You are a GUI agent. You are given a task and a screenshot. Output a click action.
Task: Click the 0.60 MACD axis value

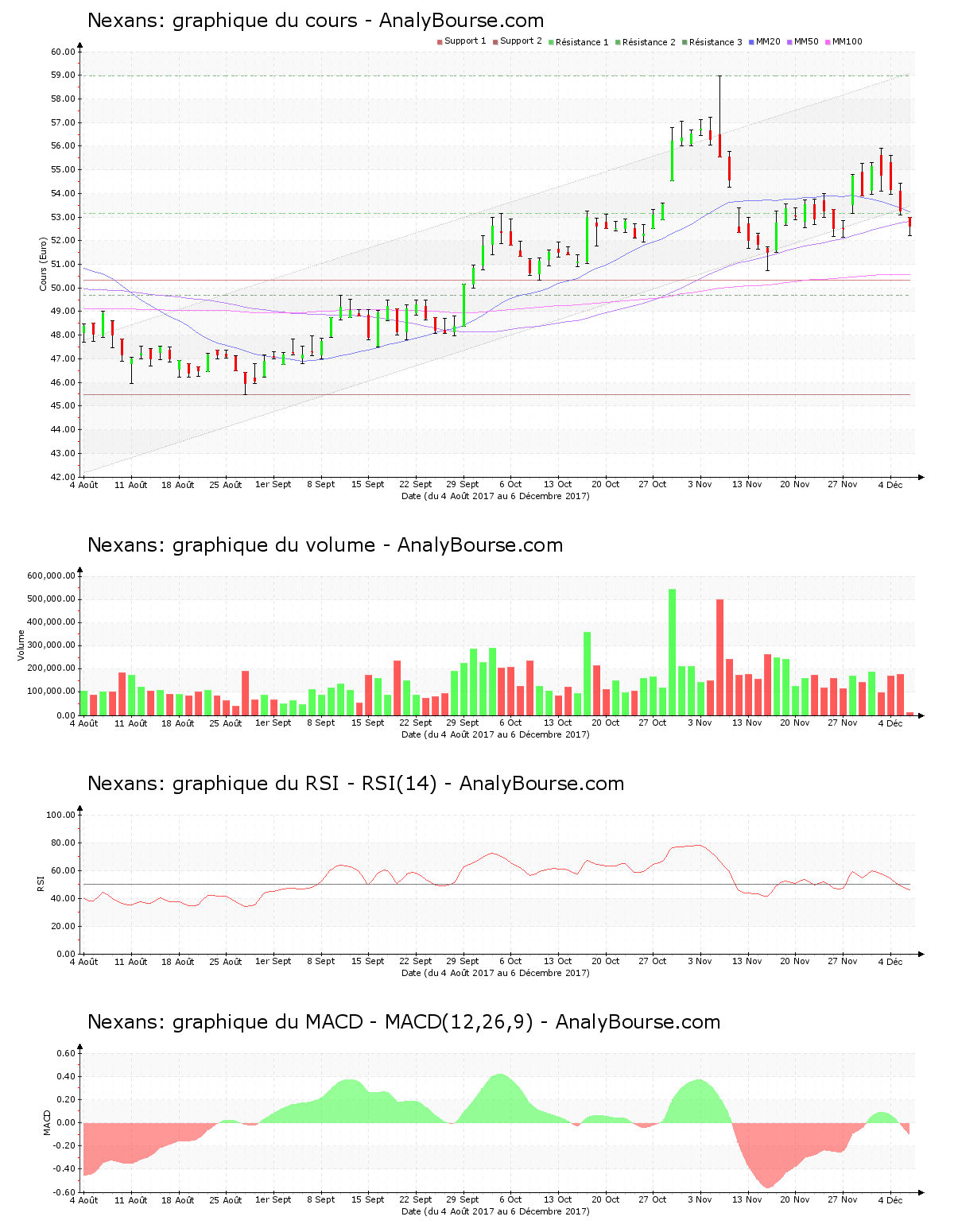[66, 1053]
